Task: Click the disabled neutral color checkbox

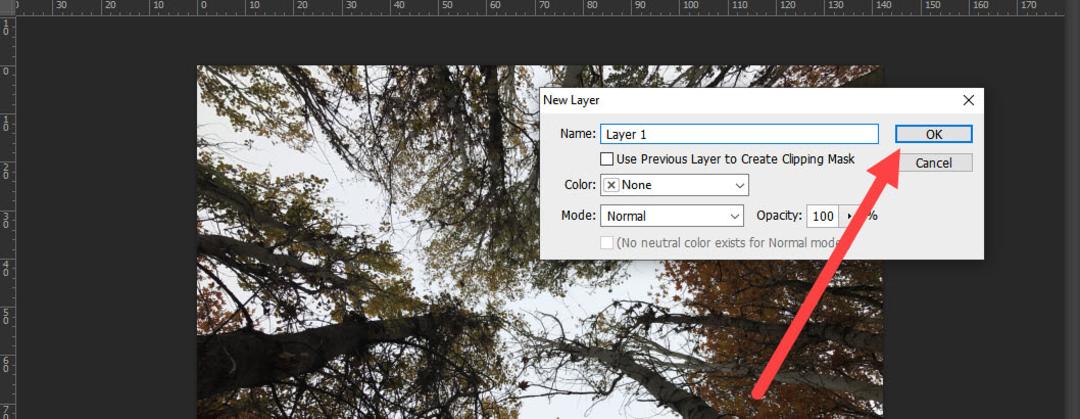Action: click(x=607, y=243)
